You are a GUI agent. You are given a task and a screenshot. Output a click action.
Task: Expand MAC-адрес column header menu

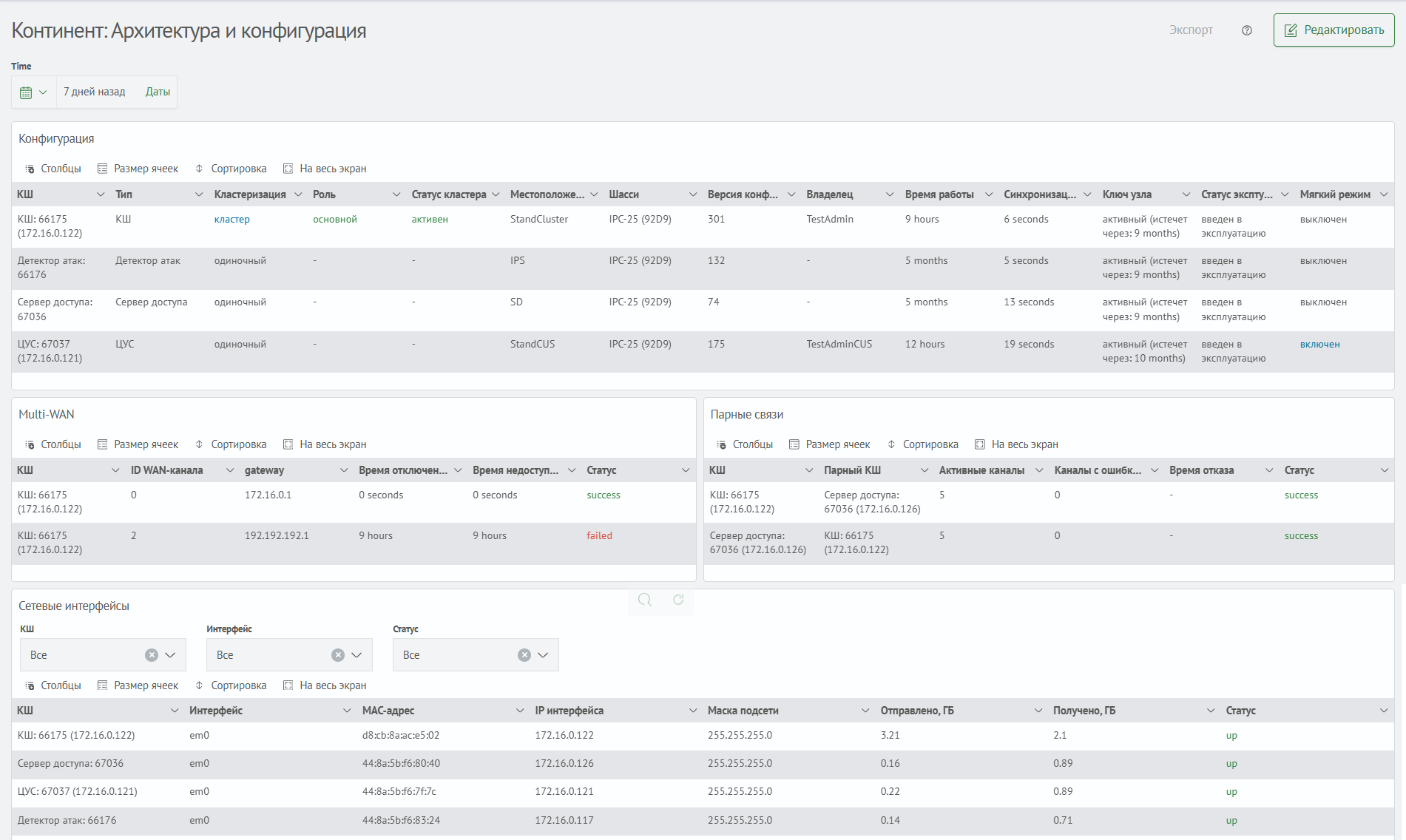(x=520, y=711)
